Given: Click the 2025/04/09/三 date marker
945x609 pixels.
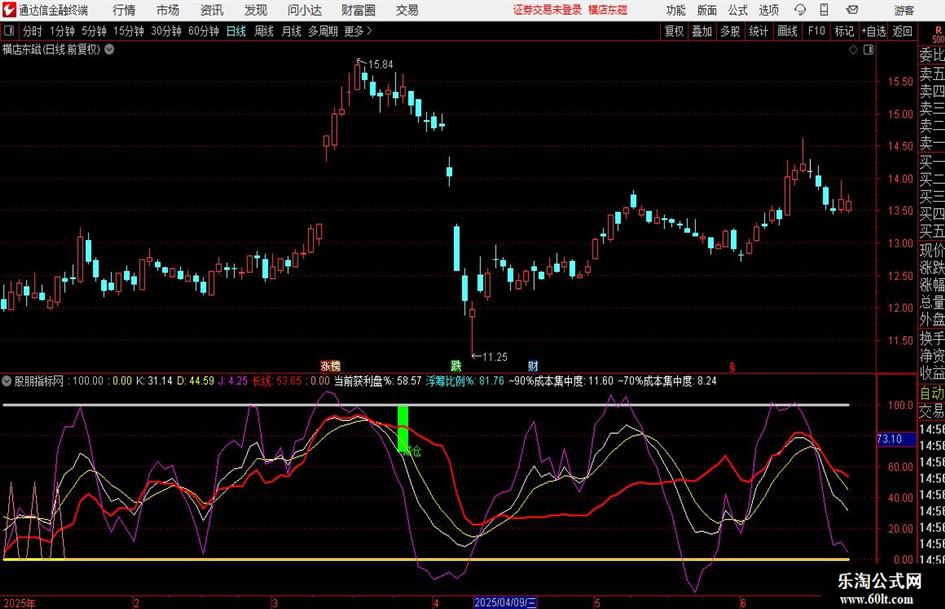Looking at the screenshot, I should [x=505, y=602].
